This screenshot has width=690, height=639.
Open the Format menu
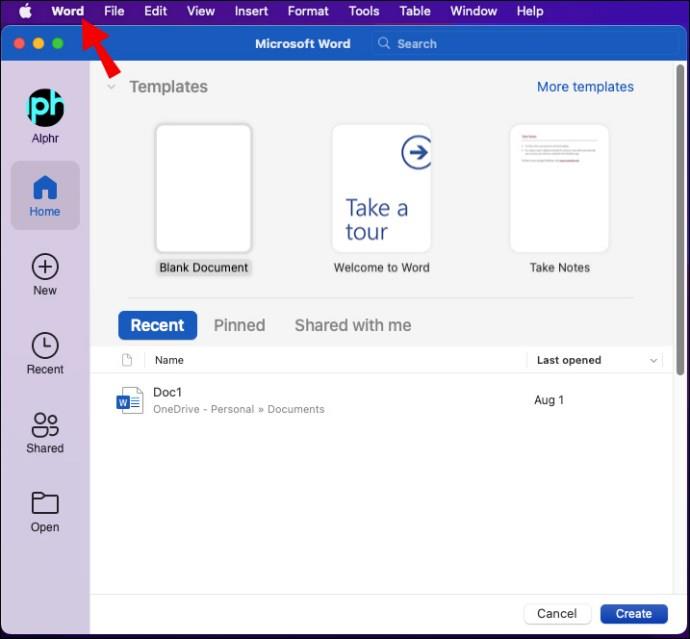[x=308, y=11]
